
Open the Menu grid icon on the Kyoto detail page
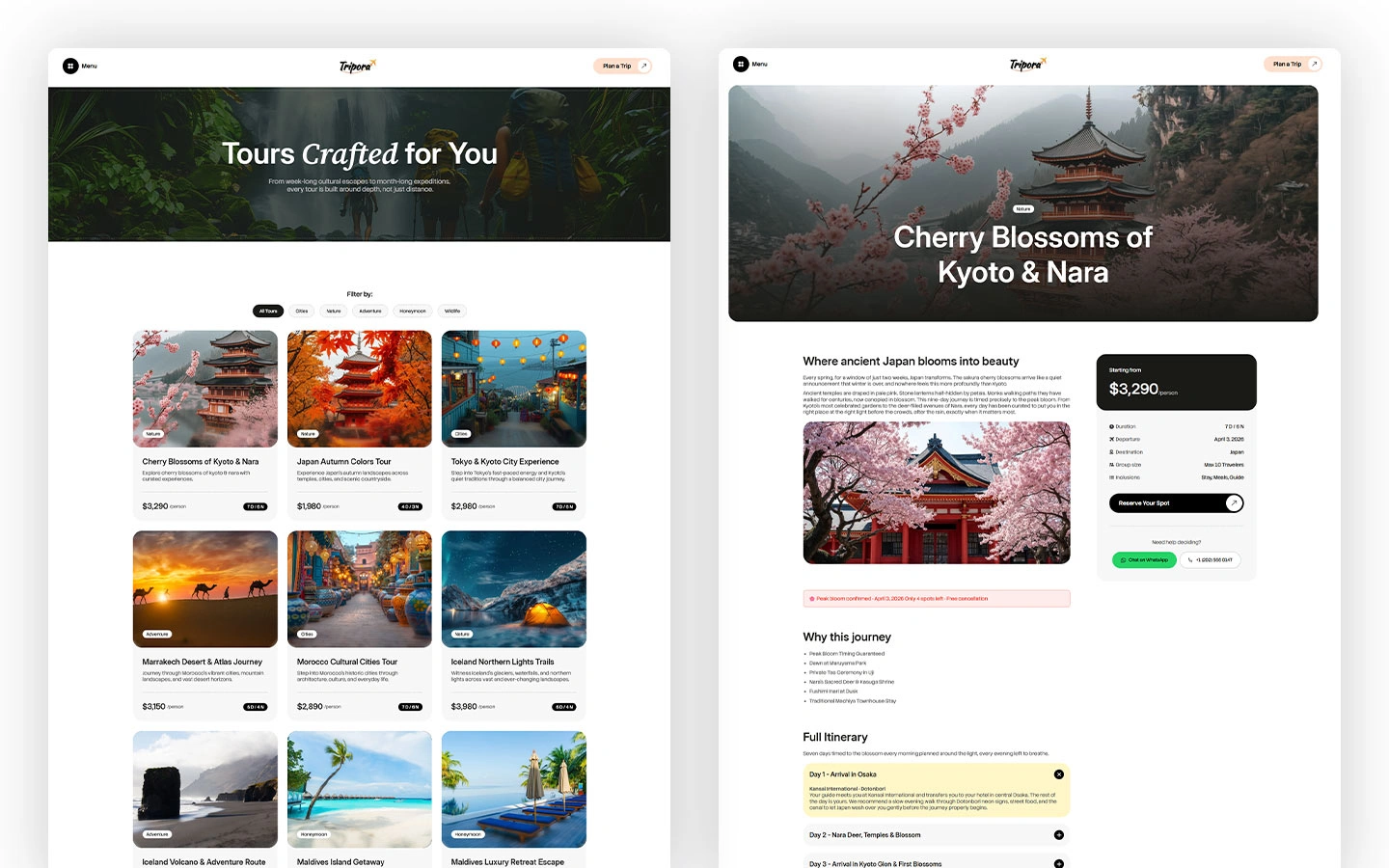click(741, 64)
